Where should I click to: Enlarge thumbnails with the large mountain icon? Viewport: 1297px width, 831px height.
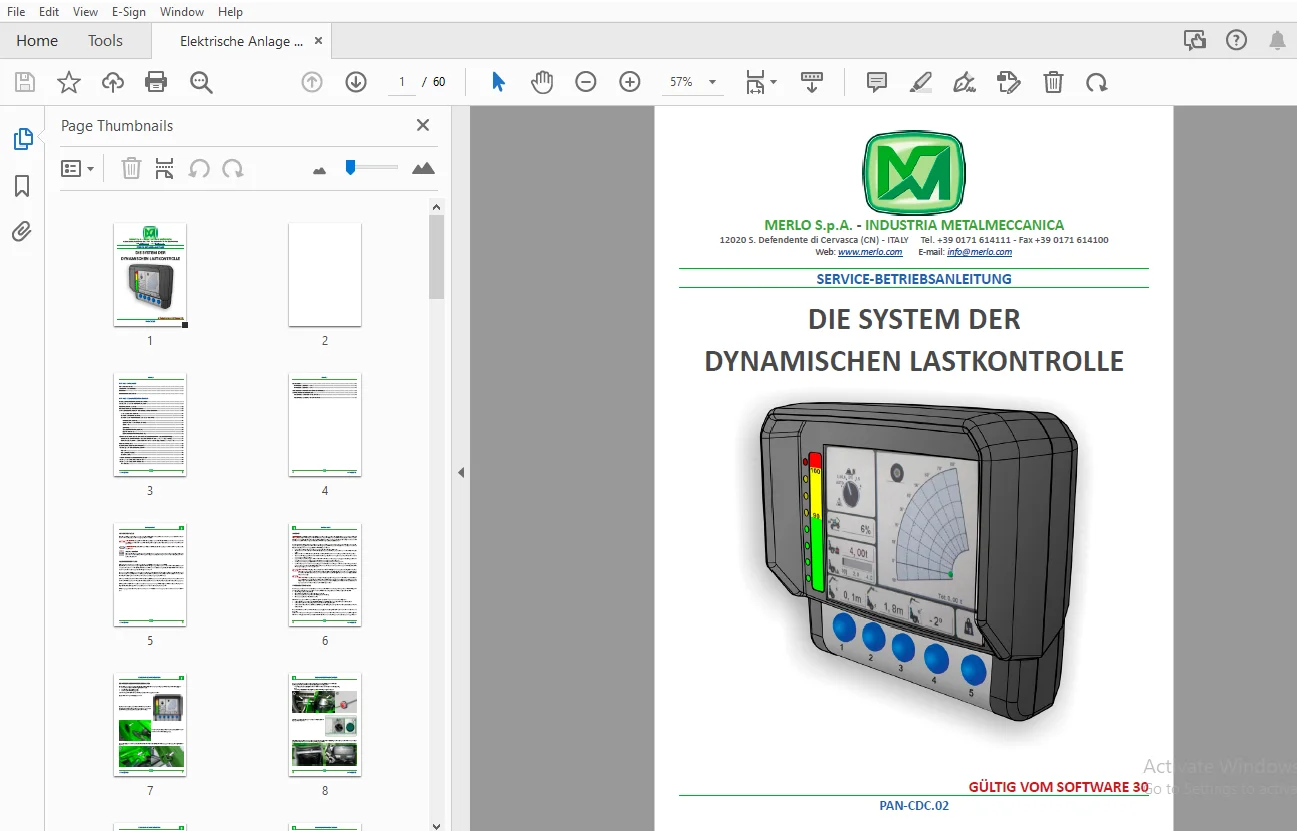(x=423, y=168)
